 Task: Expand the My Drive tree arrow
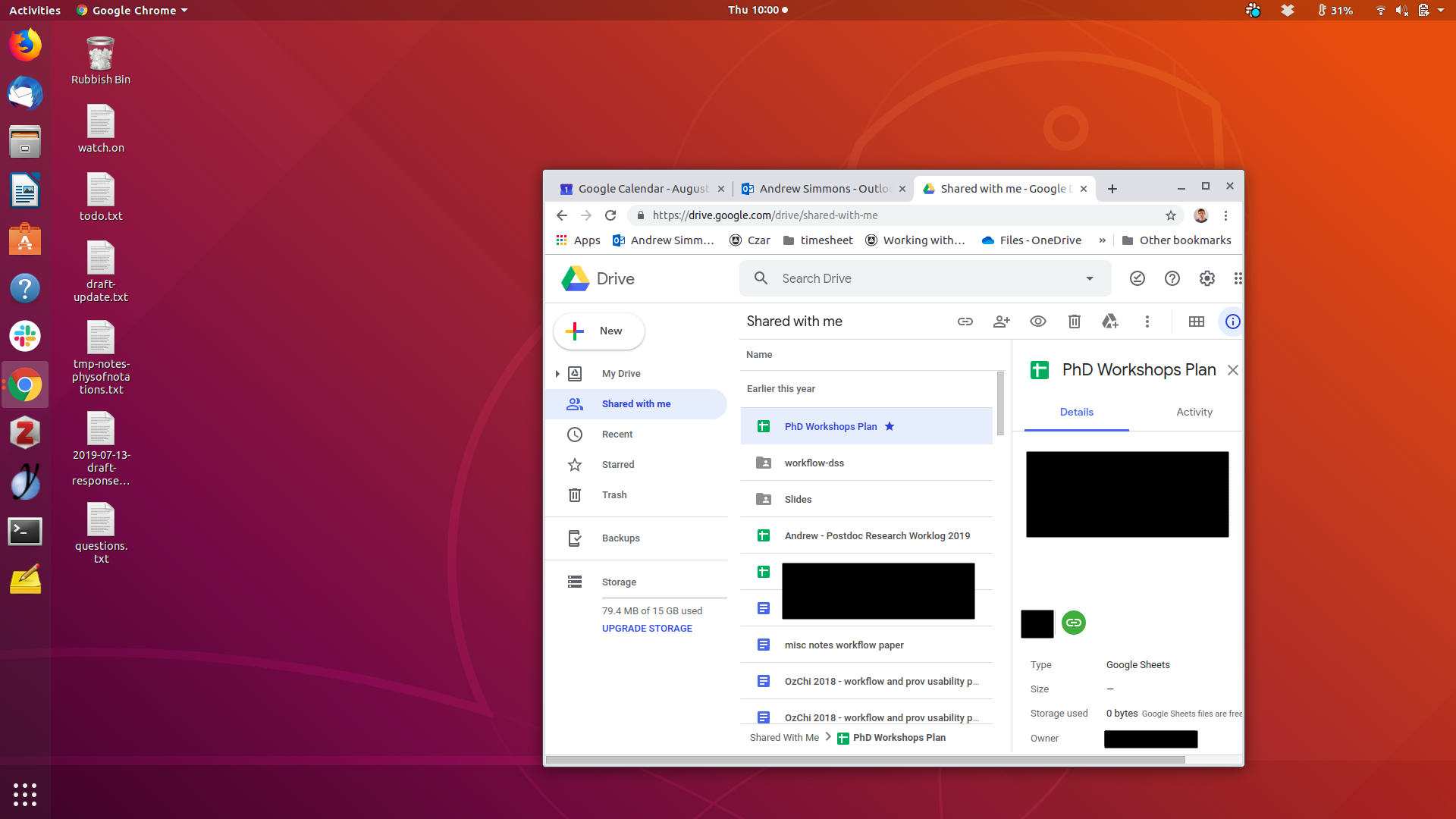pos(557,373)
